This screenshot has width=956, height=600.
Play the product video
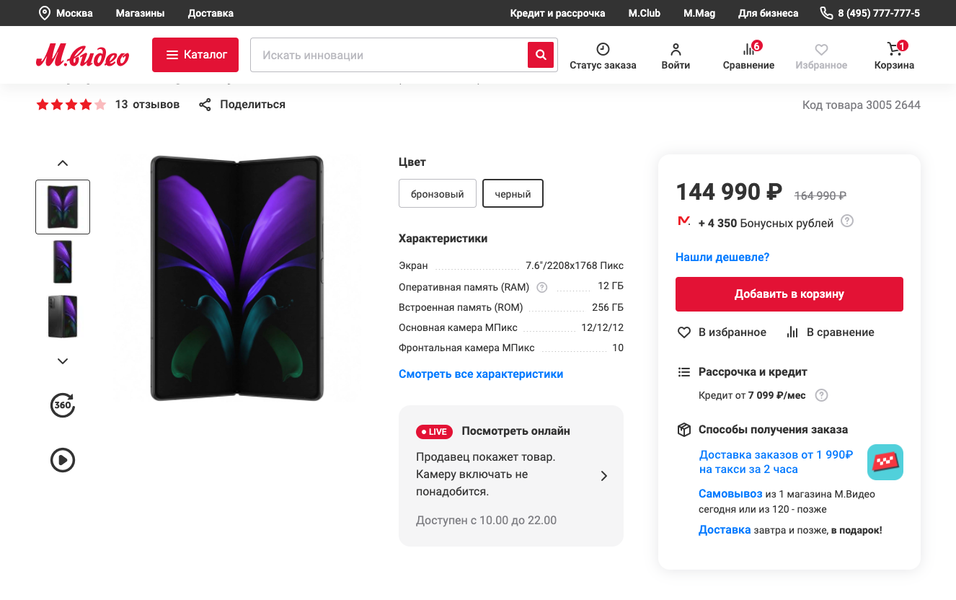(63, 460)
